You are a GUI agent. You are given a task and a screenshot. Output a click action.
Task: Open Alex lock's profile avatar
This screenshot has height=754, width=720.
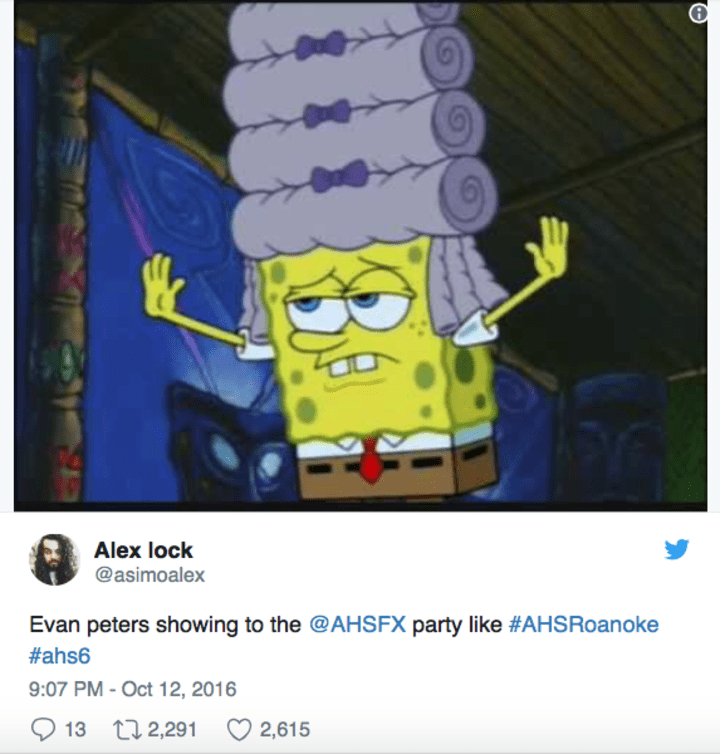pyautogui.click(x=54, y=560)
